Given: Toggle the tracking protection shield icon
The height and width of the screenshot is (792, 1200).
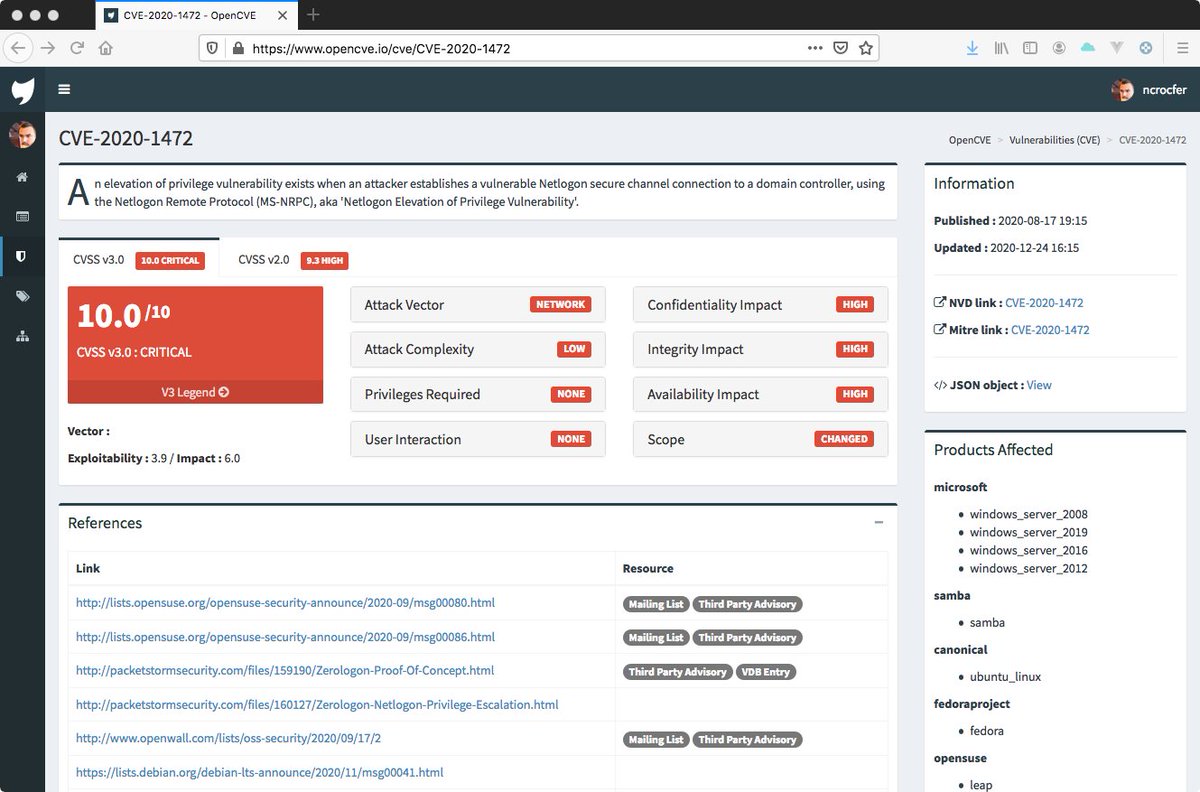Looking at the screenshot, I should click(211, 47).
